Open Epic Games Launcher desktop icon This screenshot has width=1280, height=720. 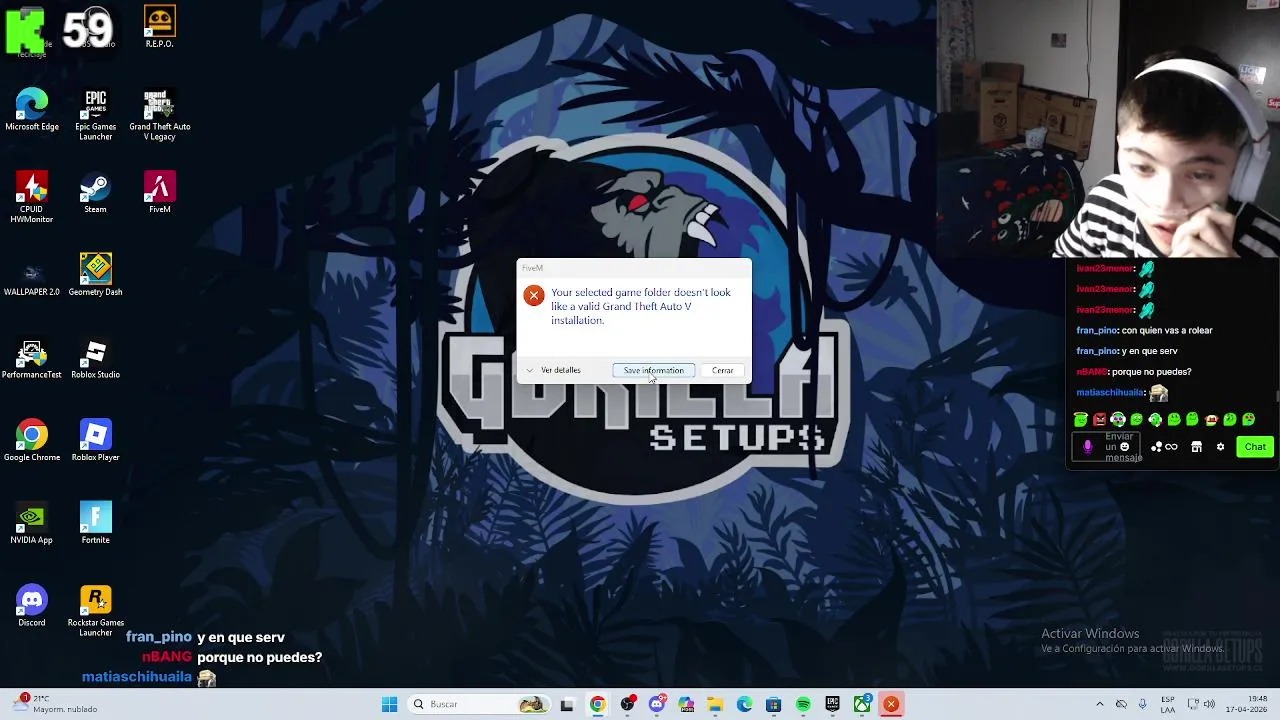[x=95, y=115]
